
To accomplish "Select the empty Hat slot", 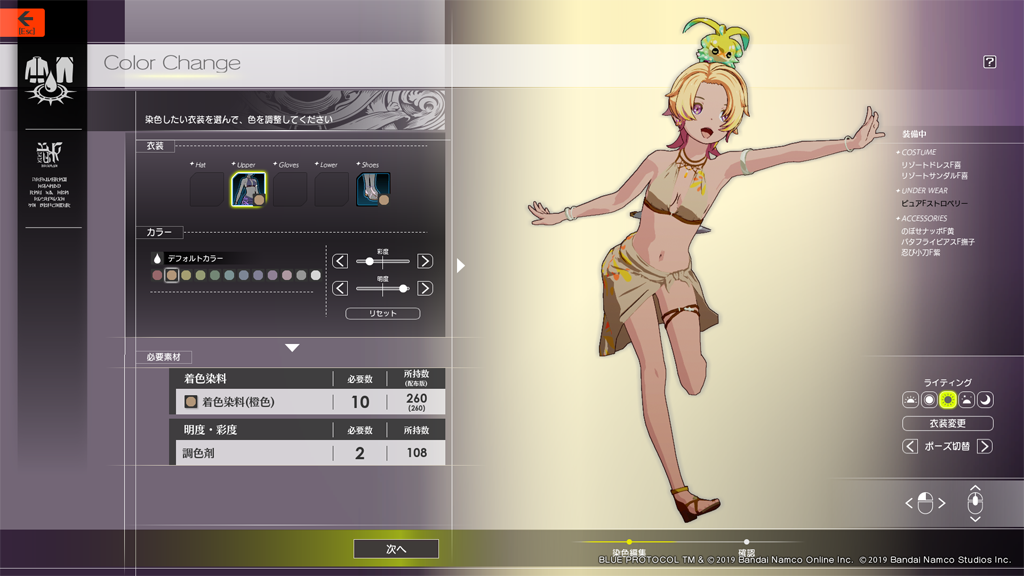I will coord(206,189).
